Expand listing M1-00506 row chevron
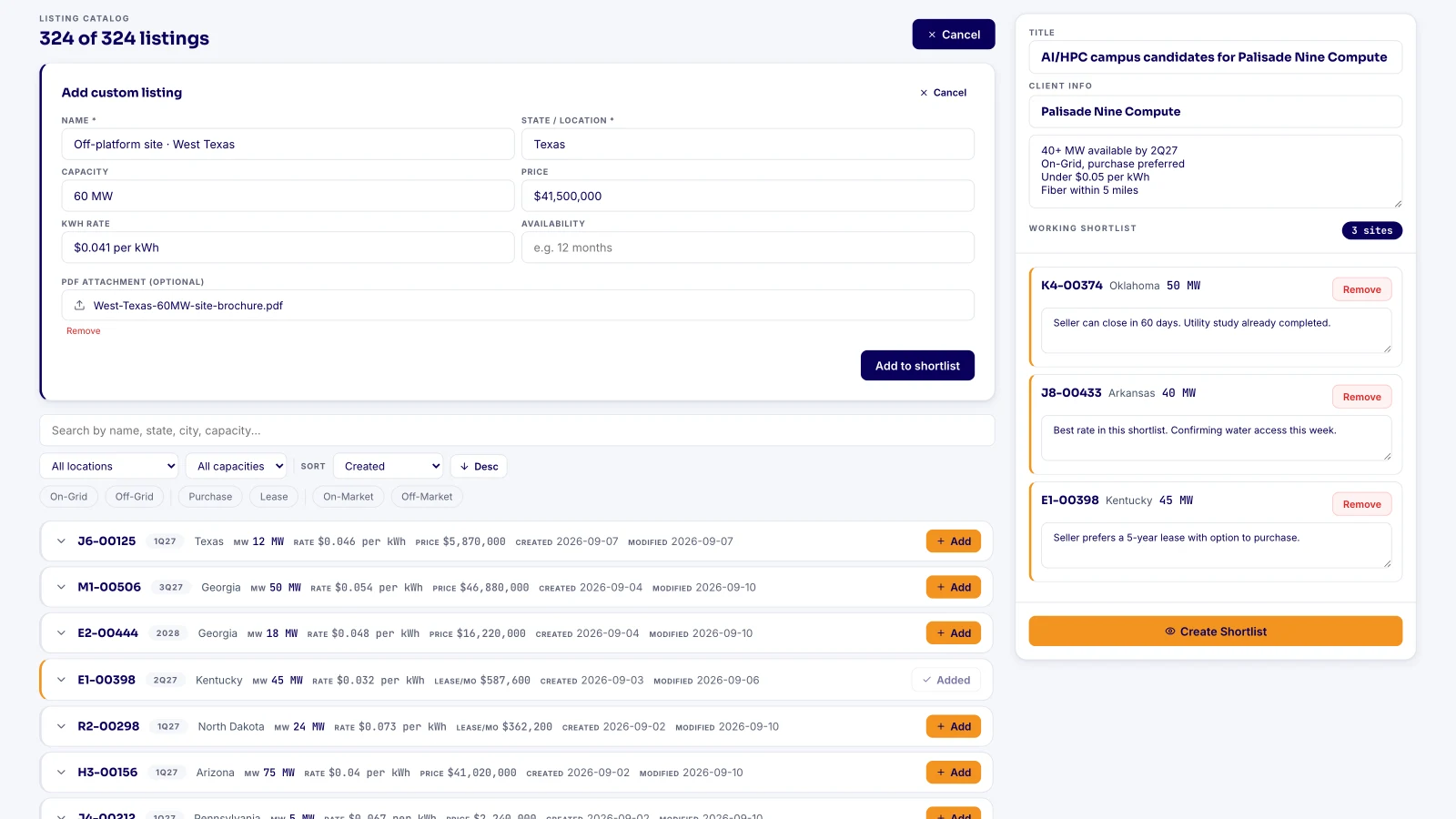1456x819 pixels. (x=61, y=588)
